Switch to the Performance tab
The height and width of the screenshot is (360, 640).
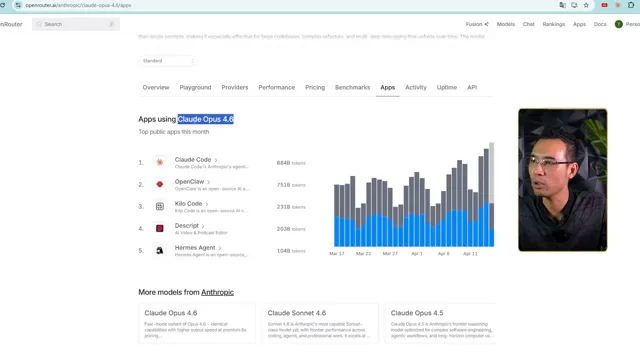tap(277, 87)
